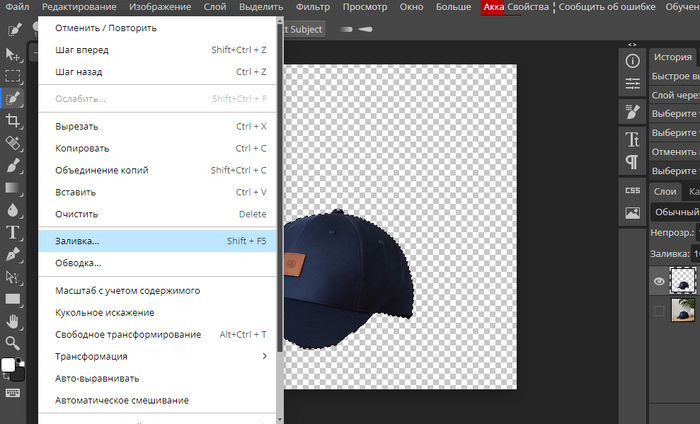This screenshot has height=424, width=700.
Task: Show the hidden bottom layer
Action: click(x=659, y=311)
